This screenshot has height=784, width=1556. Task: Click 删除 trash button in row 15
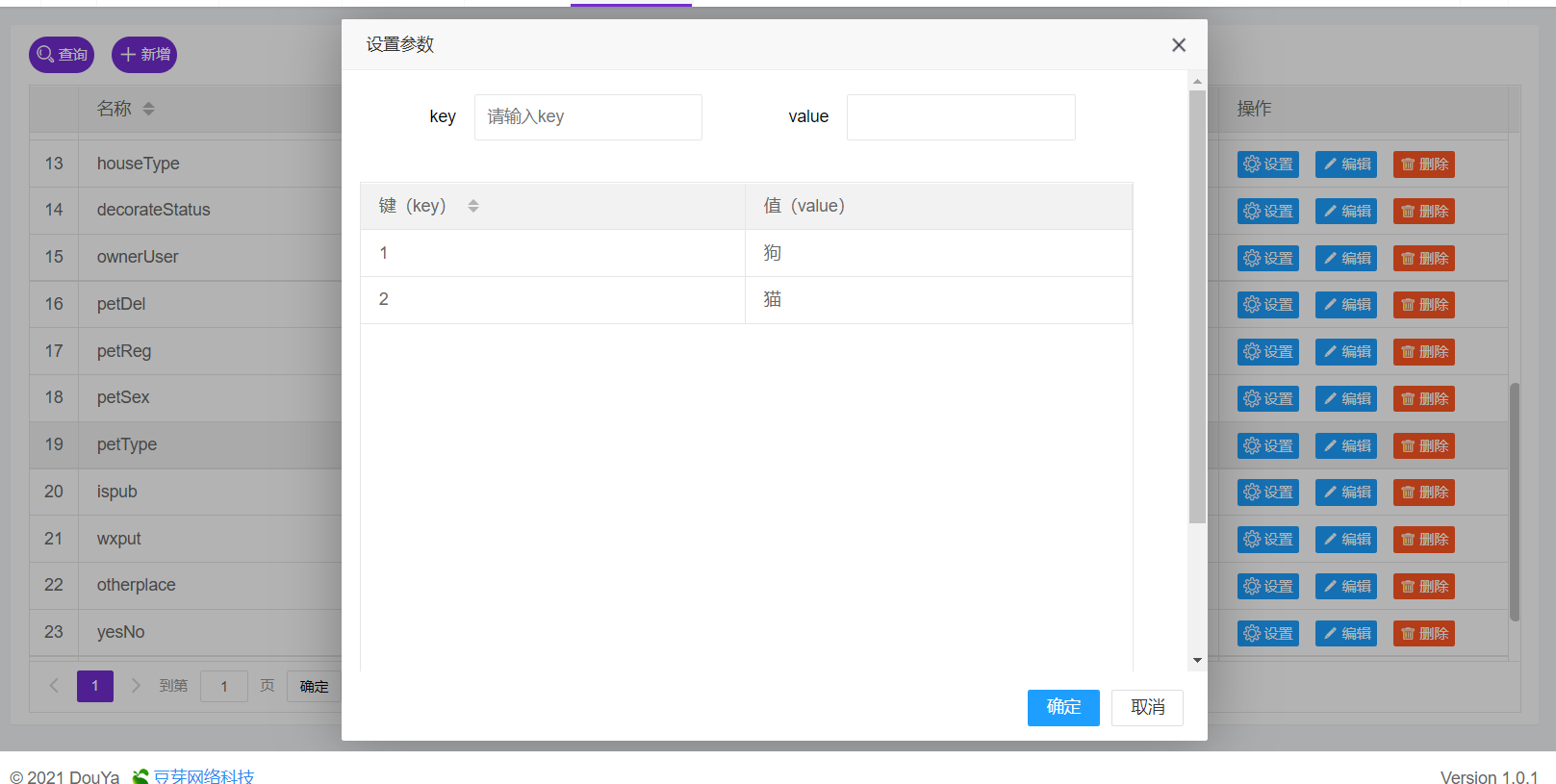(1424, 259)
